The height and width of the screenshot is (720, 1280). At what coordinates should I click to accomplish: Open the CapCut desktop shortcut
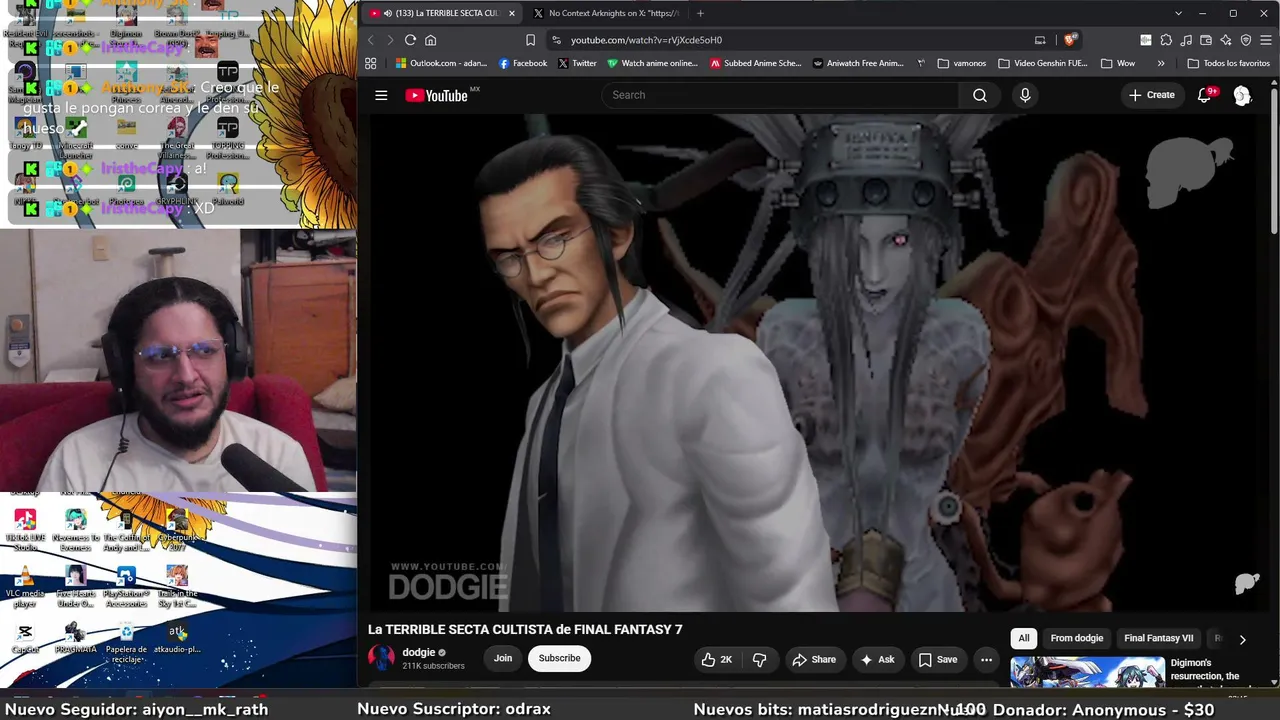(25, 638)
